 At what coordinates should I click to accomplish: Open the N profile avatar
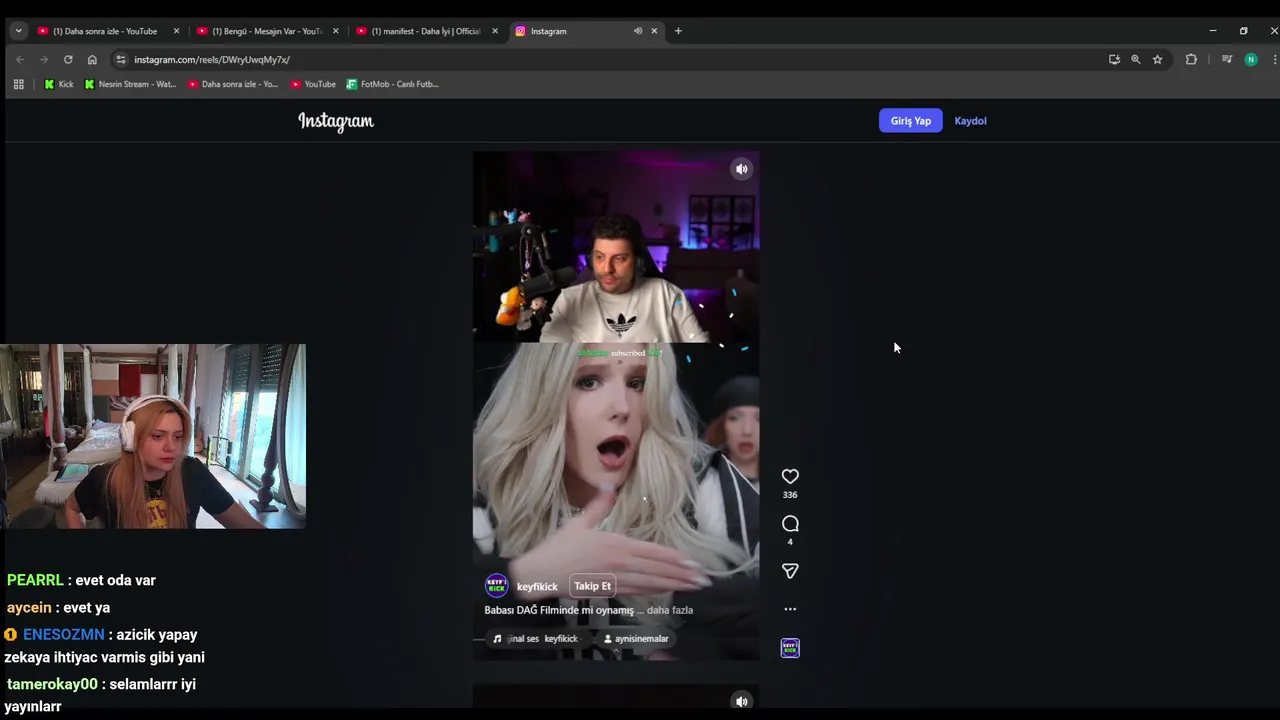[x=1250, y=59]
